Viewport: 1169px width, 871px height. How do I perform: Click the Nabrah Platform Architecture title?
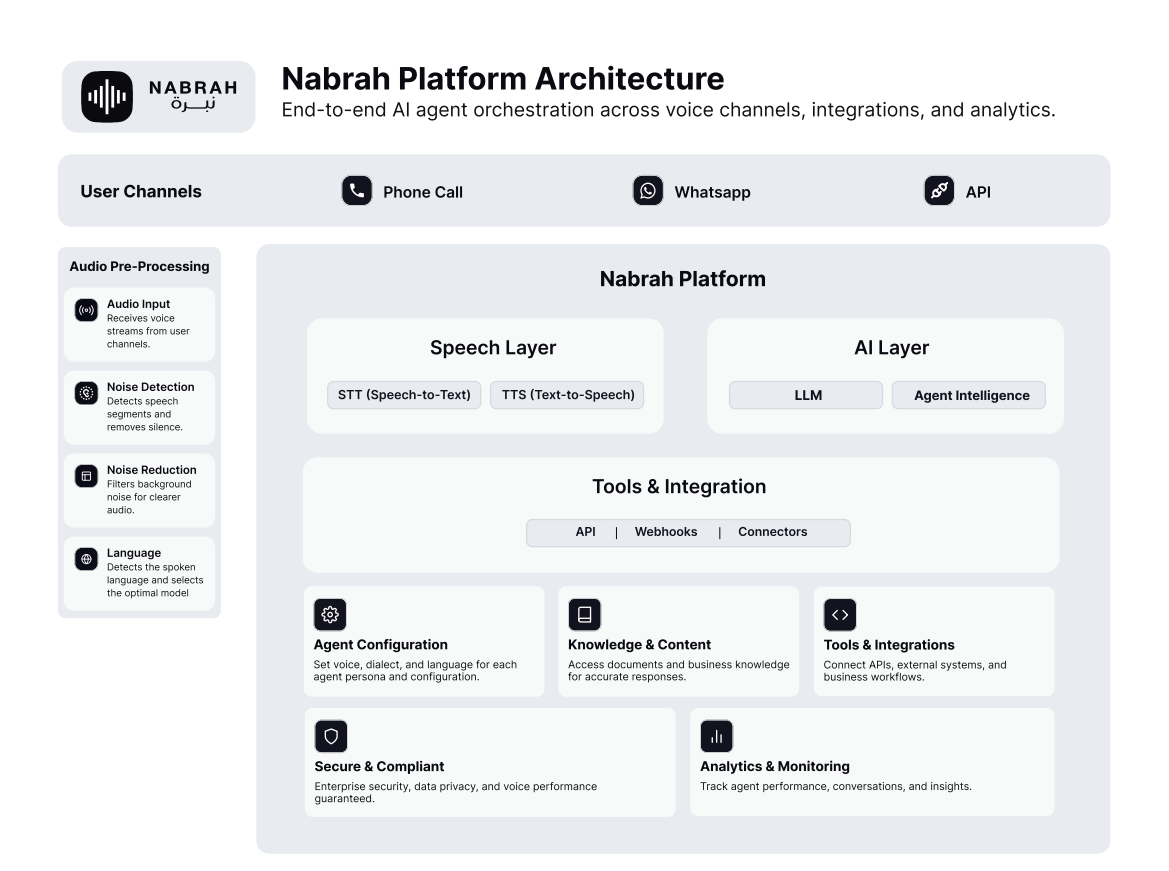pyautogui.click(x=502, y=78)
